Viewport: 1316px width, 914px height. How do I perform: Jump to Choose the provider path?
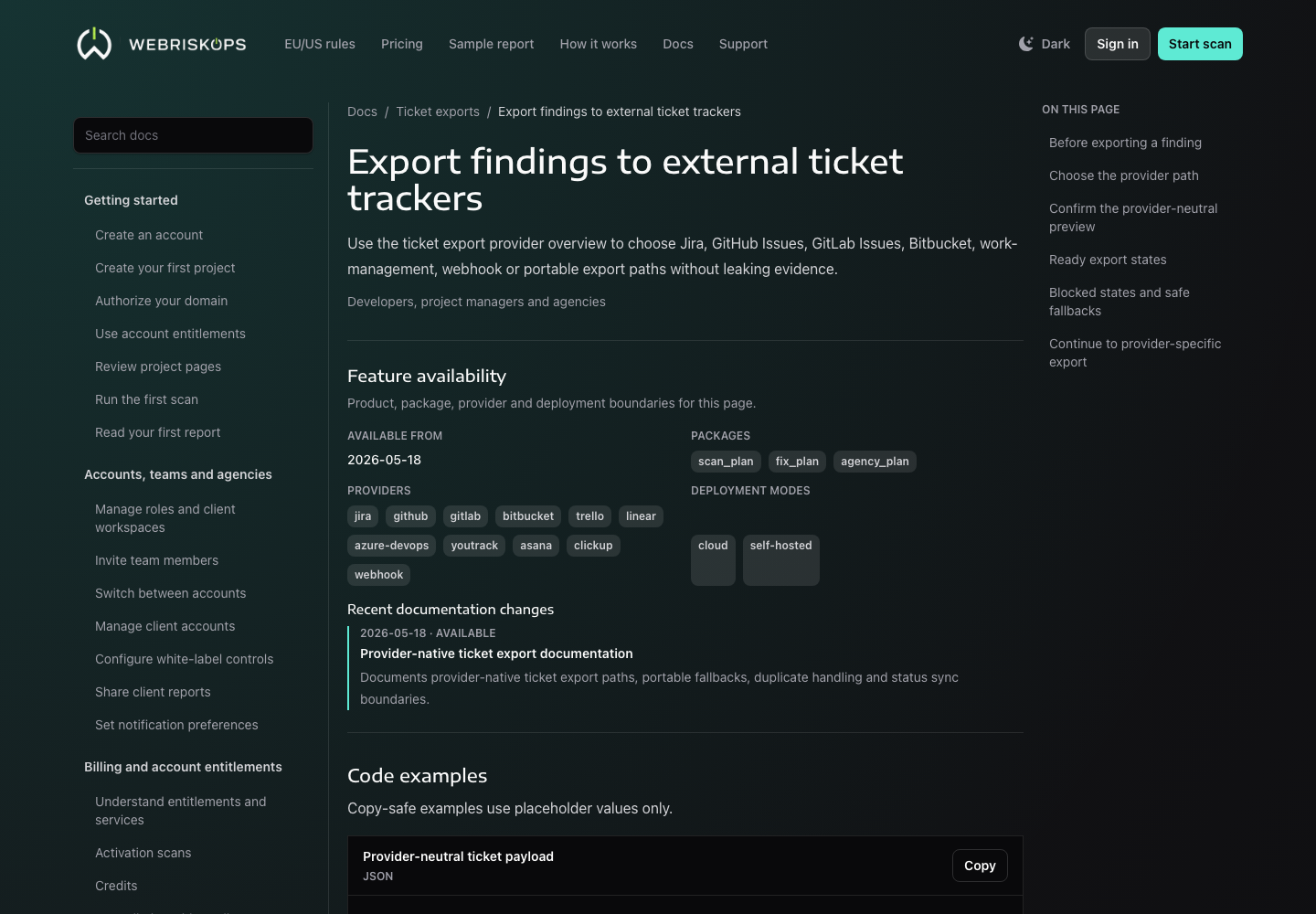(x=1124, y=175)
